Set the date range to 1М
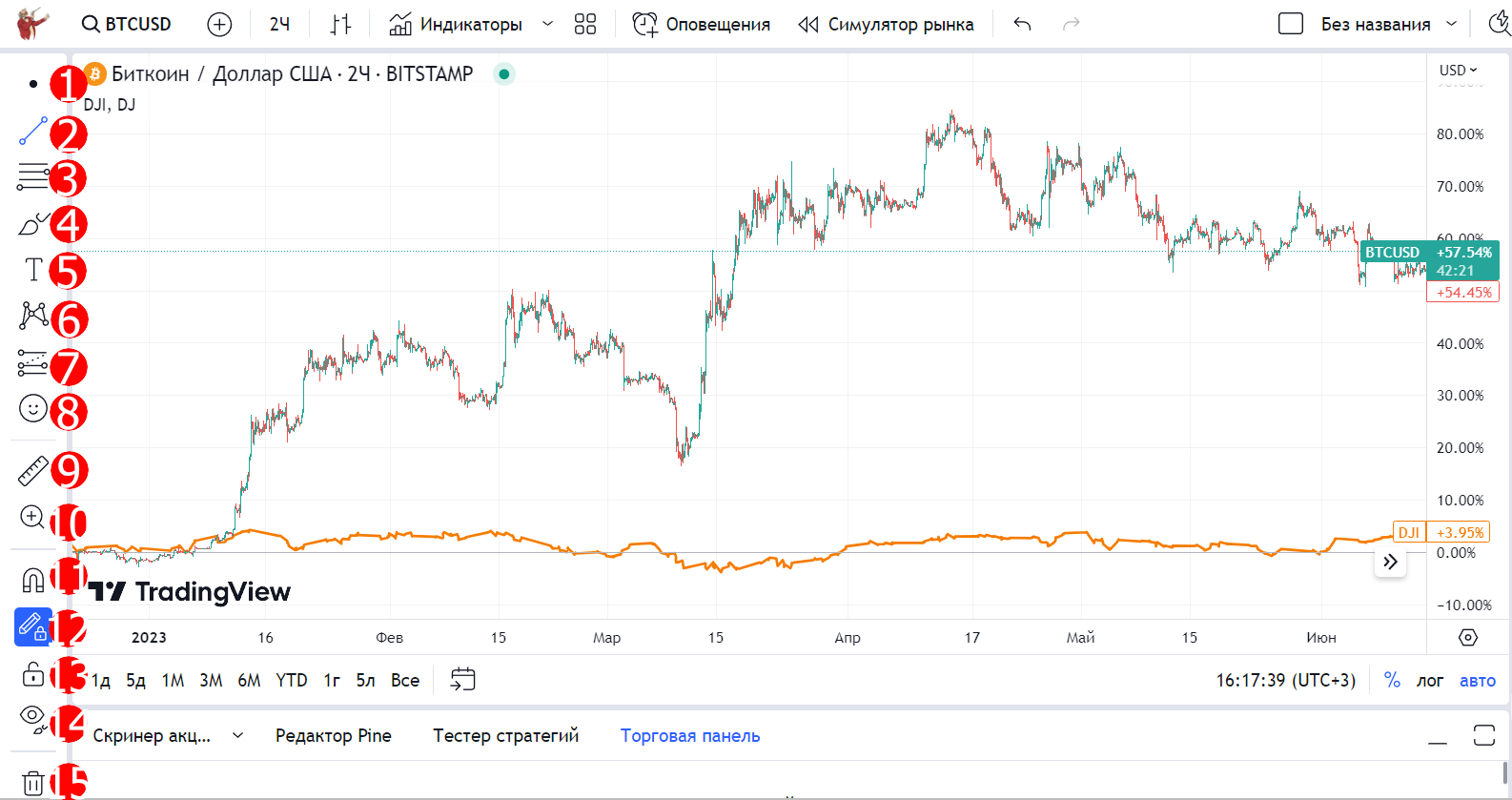The height and width of the screenshot is (800, 1512). tap(173, 680)
